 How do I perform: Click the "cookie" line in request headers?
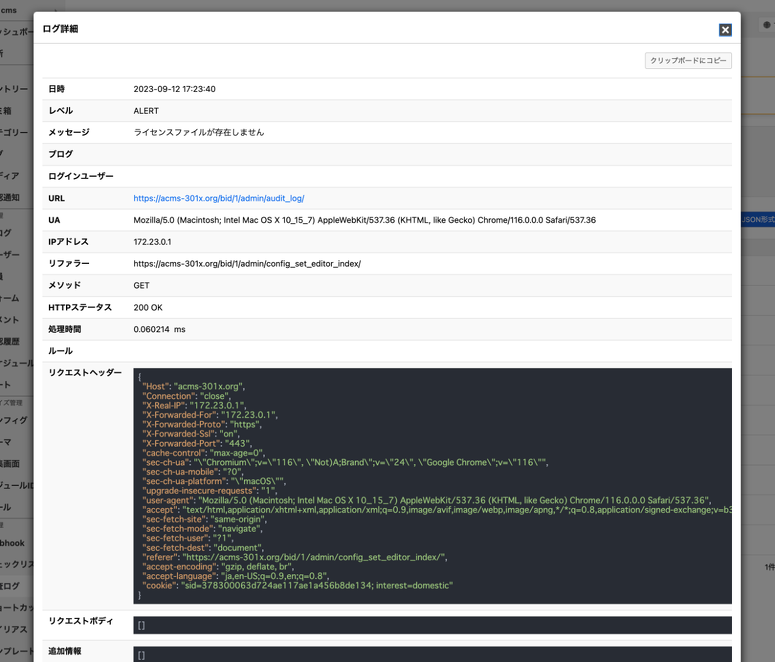pyautogui.click(x=297, y=586)
